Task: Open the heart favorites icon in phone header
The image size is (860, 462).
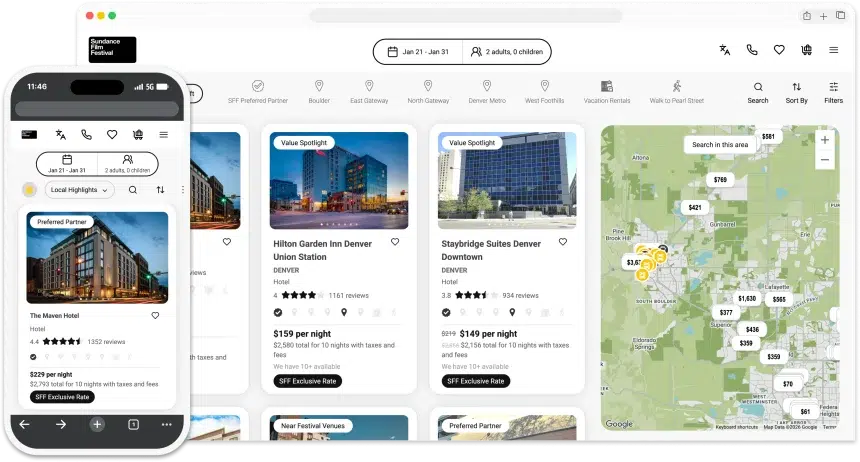Action: point(112,134)
